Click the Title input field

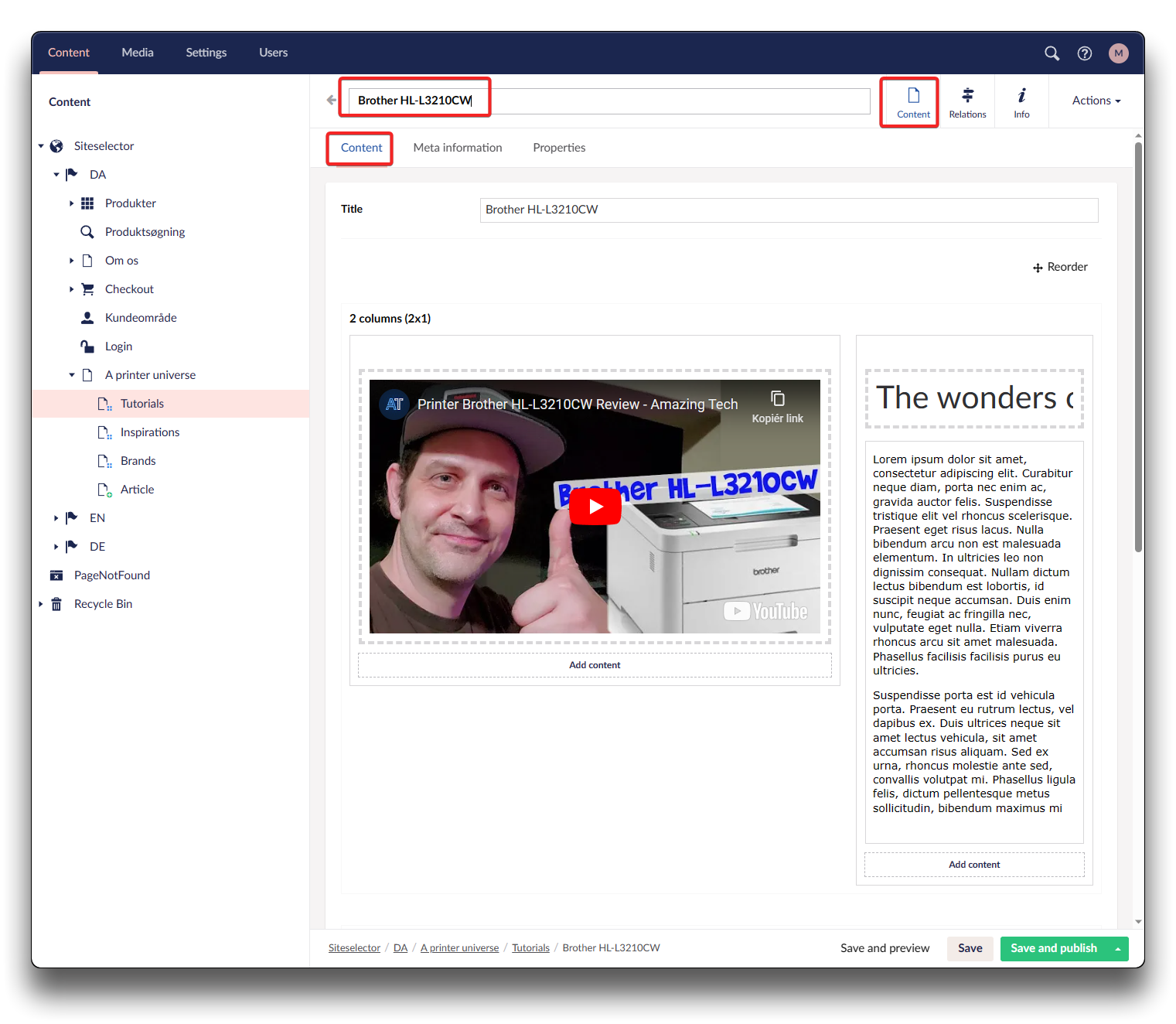pos(789,210)
